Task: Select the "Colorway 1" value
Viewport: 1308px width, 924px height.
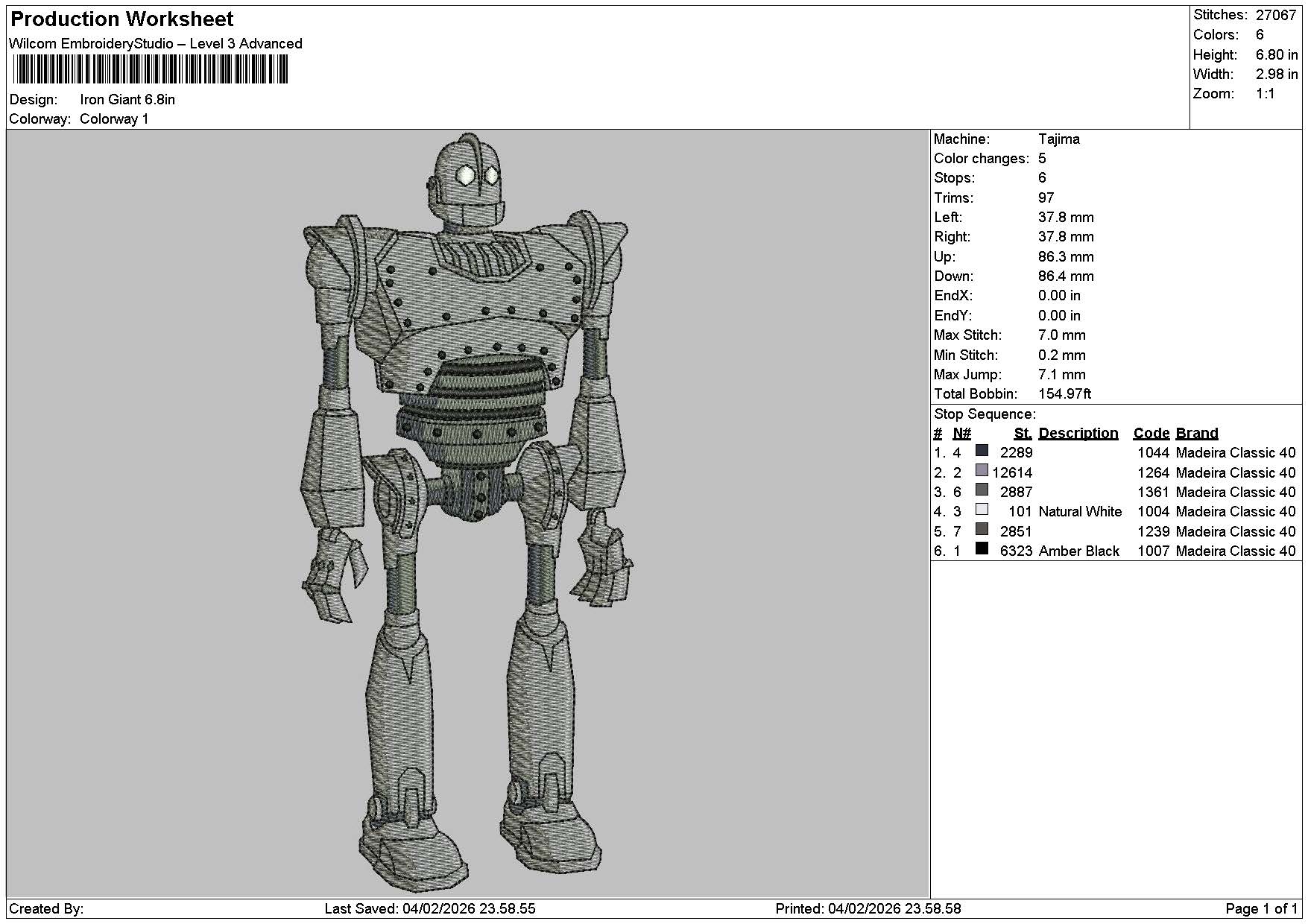Action: coord(114,119)
